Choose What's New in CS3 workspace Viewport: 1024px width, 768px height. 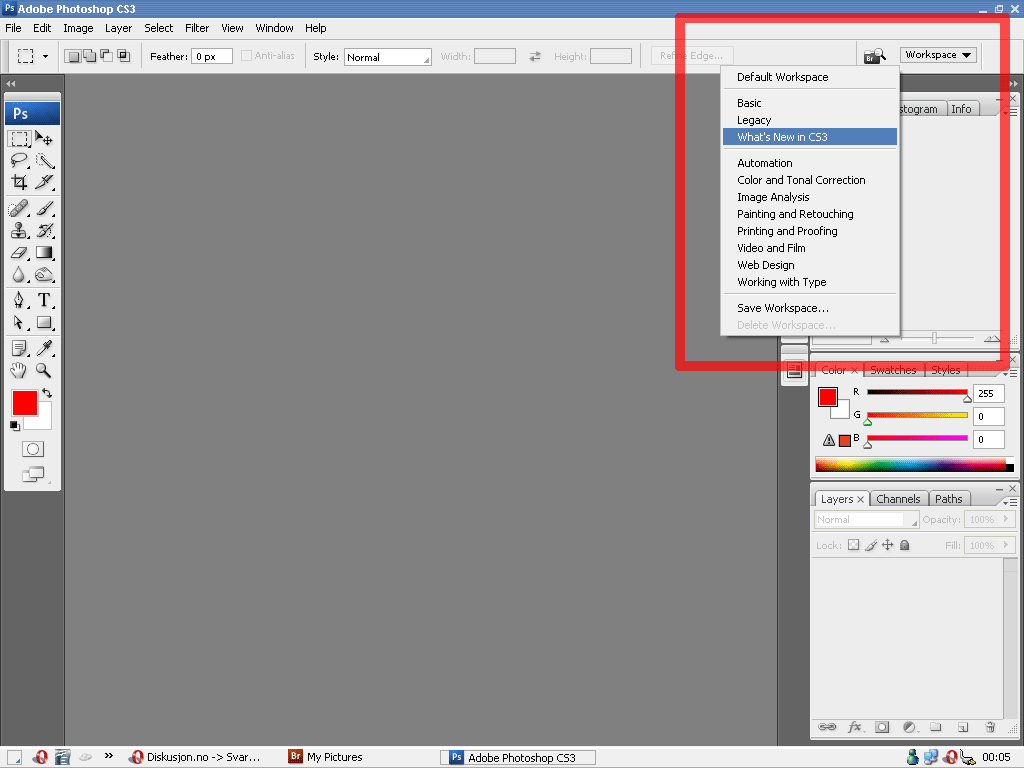pos(810,136)
